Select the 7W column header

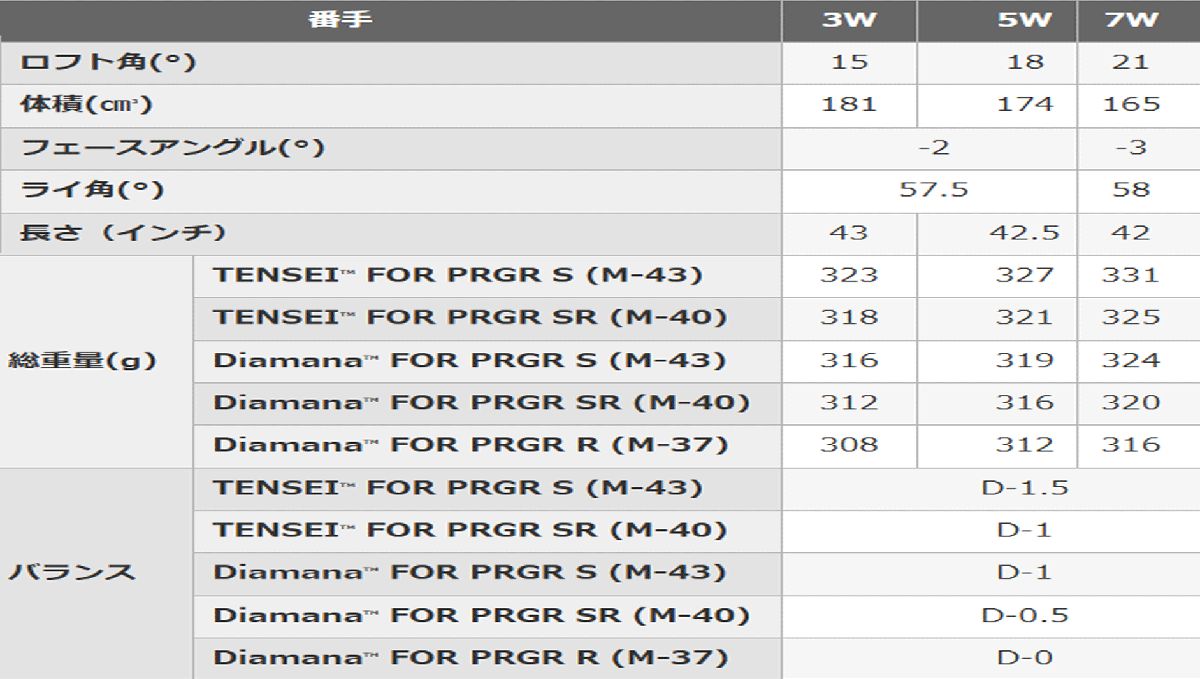coord(1131,20)
